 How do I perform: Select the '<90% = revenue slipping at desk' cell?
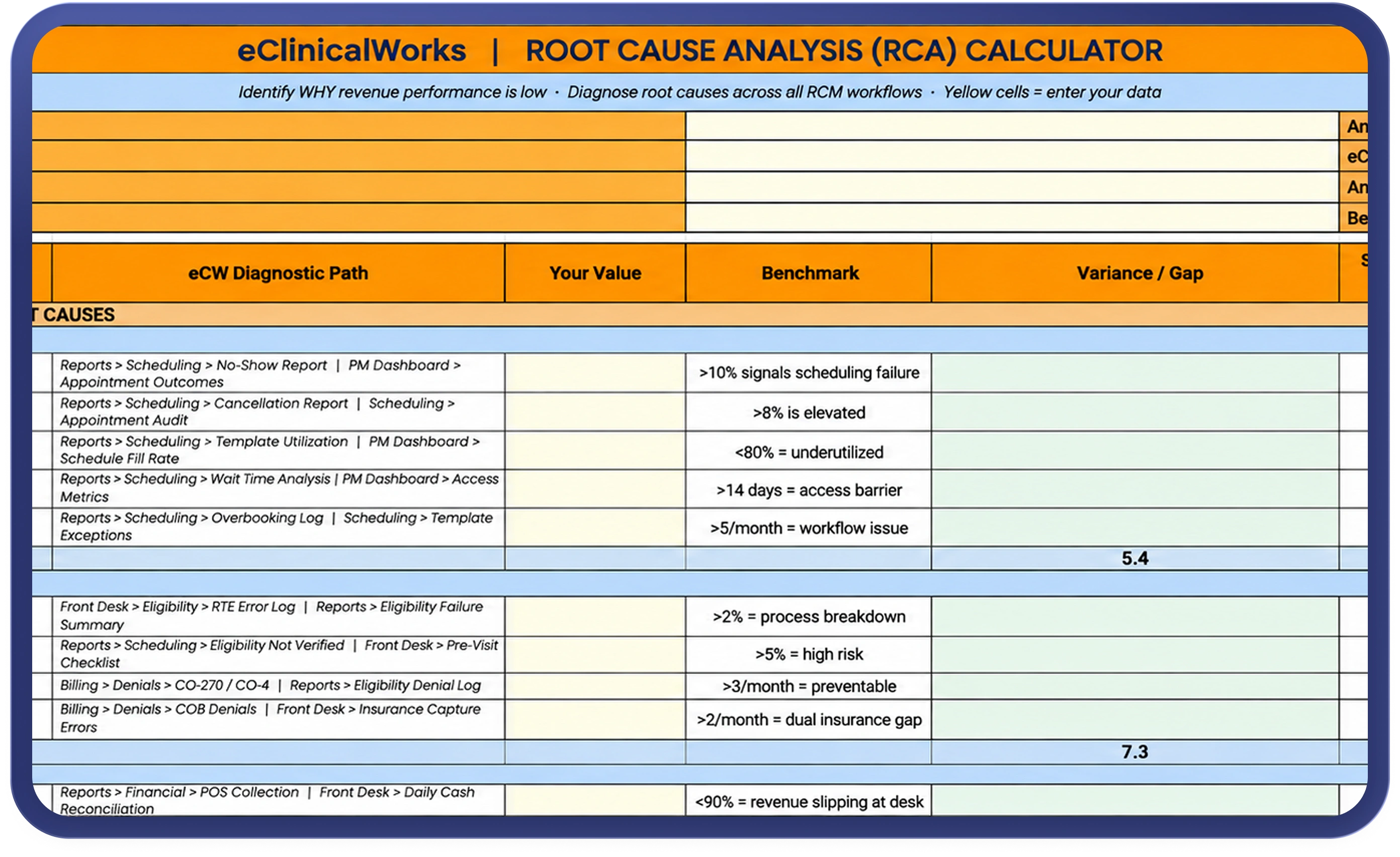click(x=809, y=800)
